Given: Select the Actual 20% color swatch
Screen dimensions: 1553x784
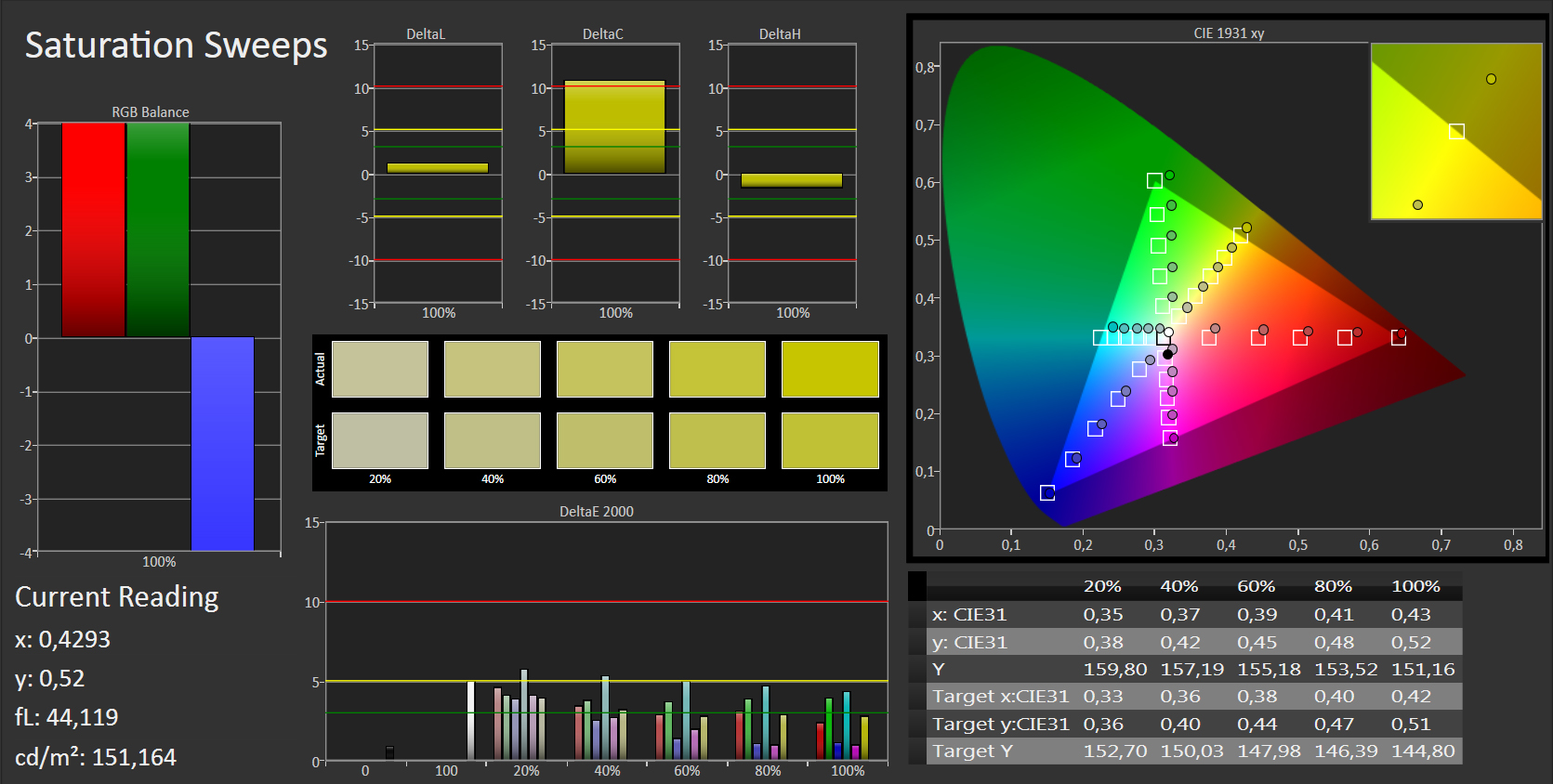Looking at the screenshot, I should 380,369.
